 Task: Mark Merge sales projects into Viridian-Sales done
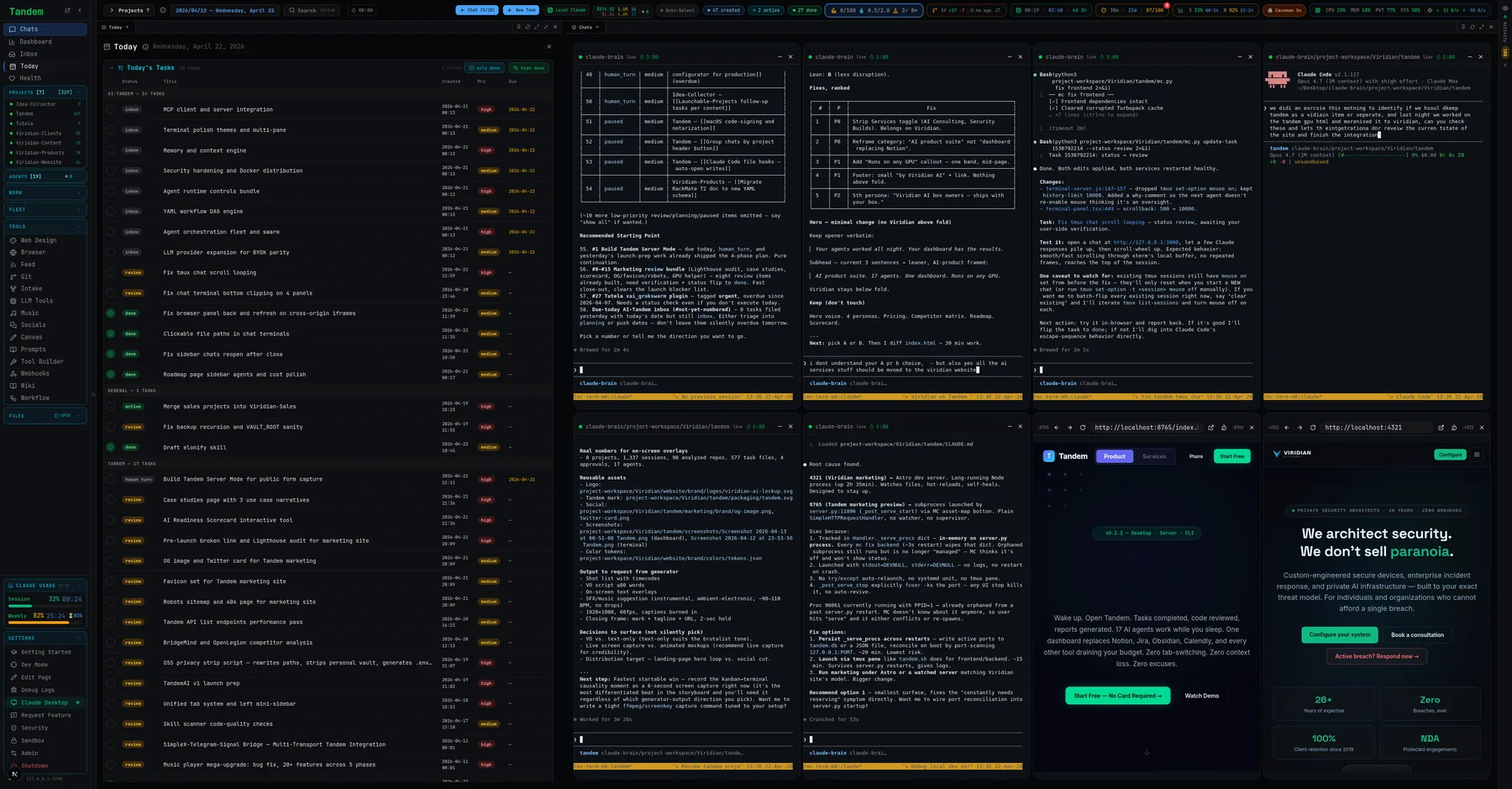coord(110,407)
